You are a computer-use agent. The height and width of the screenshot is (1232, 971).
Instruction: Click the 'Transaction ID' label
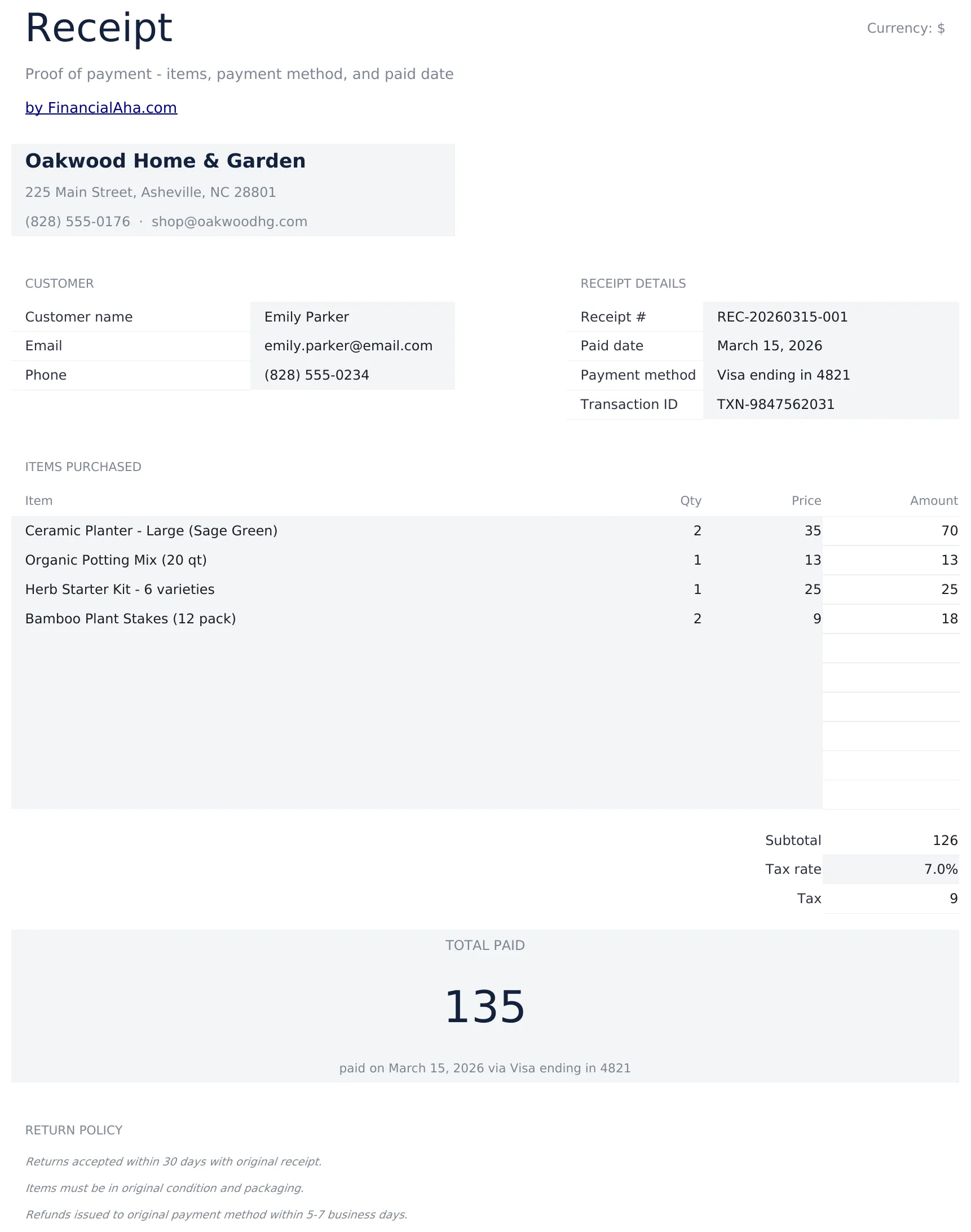click(629, 404)
